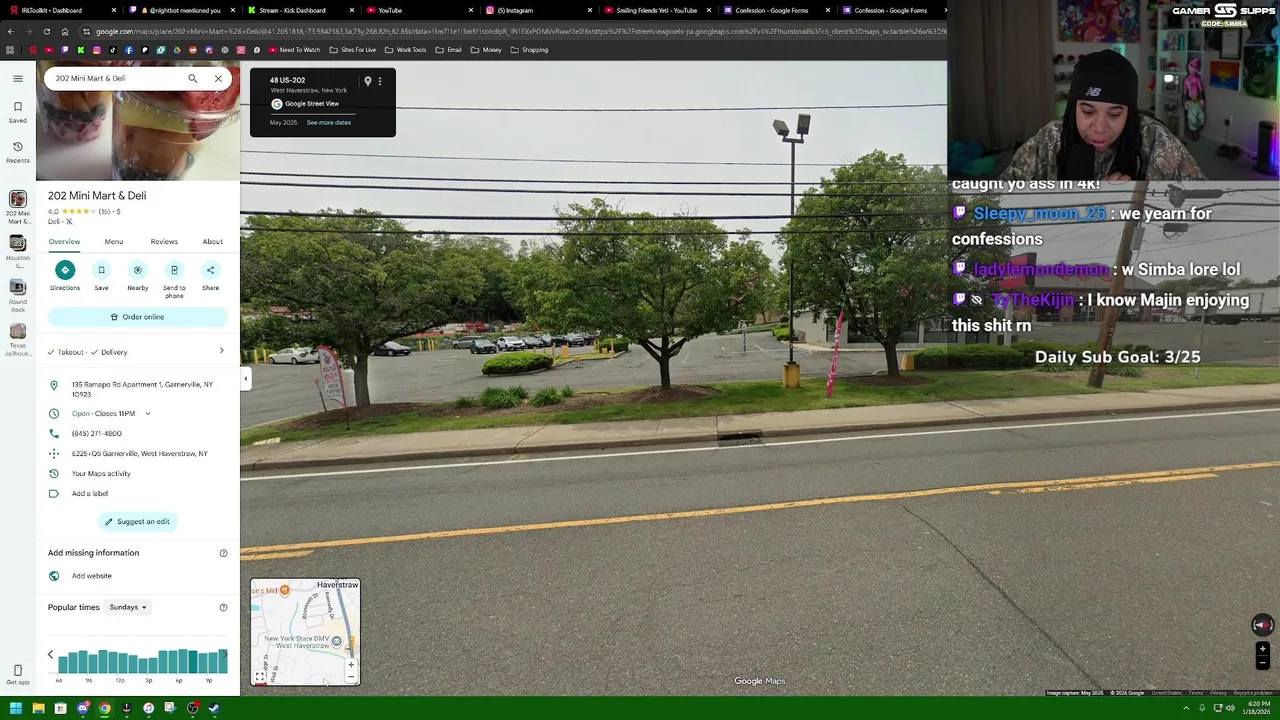Click the location pin icon in Street View card
The height and width of the screenshot is (720, 1280).
pyautogui.click(x=368, y=81)
